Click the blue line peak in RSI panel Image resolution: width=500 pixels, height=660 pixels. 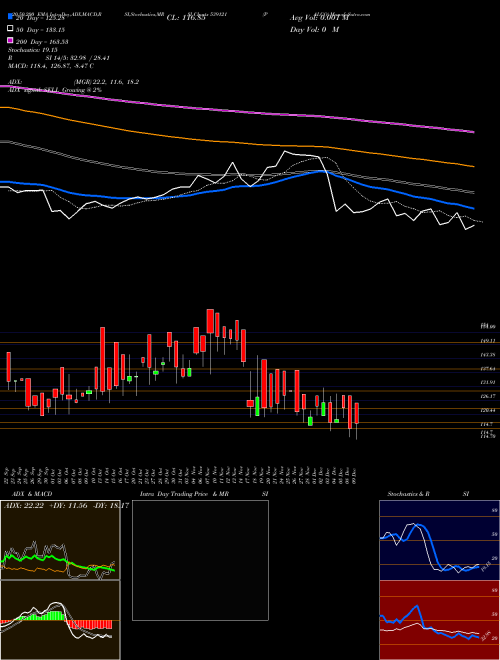[417, 606]
